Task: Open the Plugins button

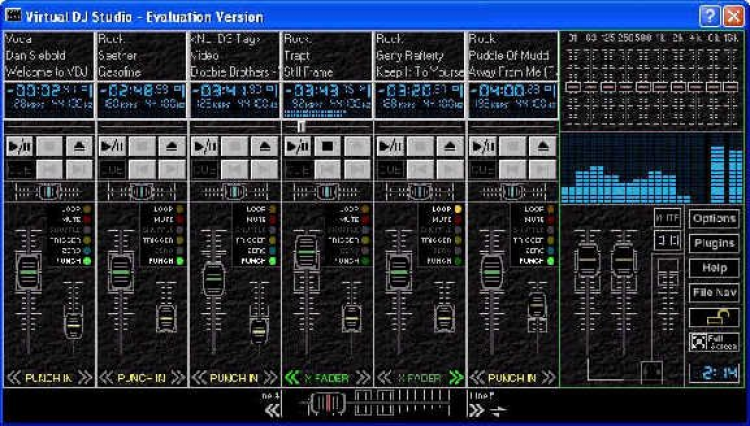Action: [714, 243]
